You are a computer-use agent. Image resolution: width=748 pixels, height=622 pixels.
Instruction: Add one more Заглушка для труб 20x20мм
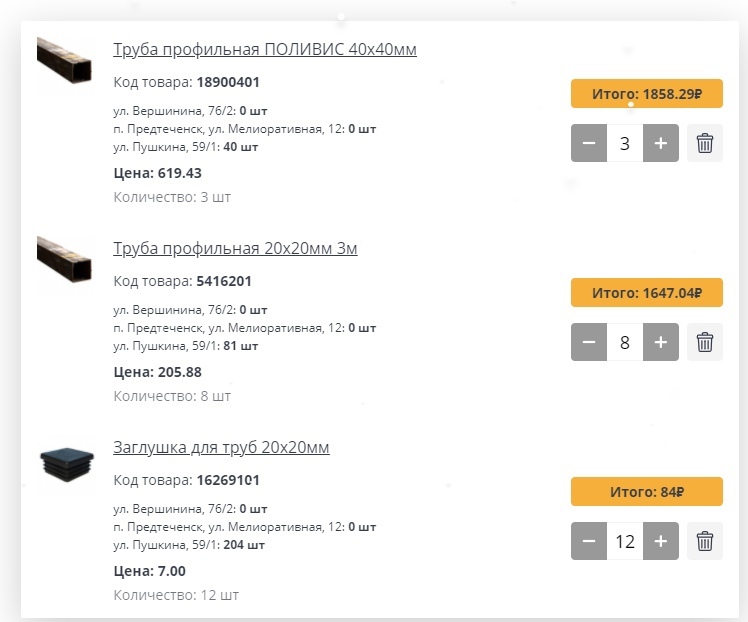(x=660, y=541)
